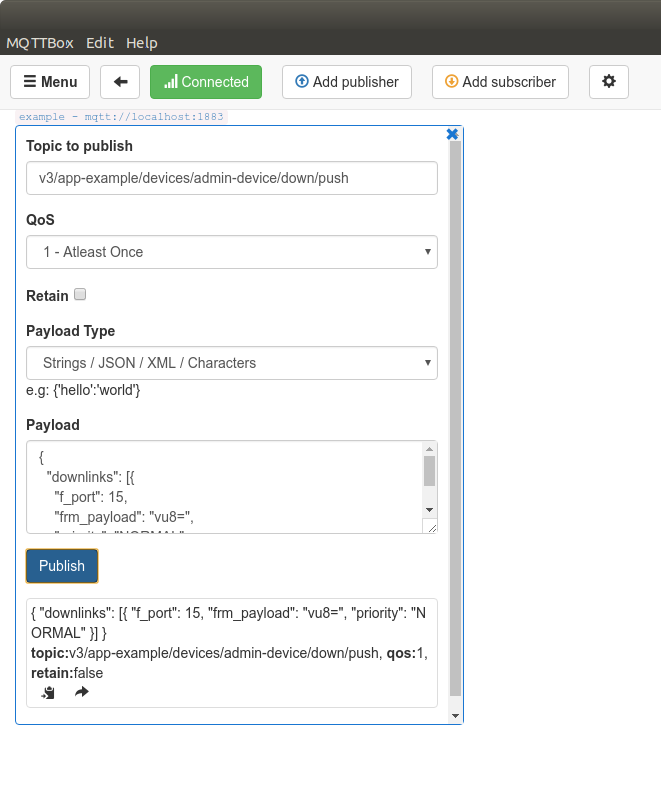
Task: Open the hamburger Menu button
Action: [x=50, y=82]
